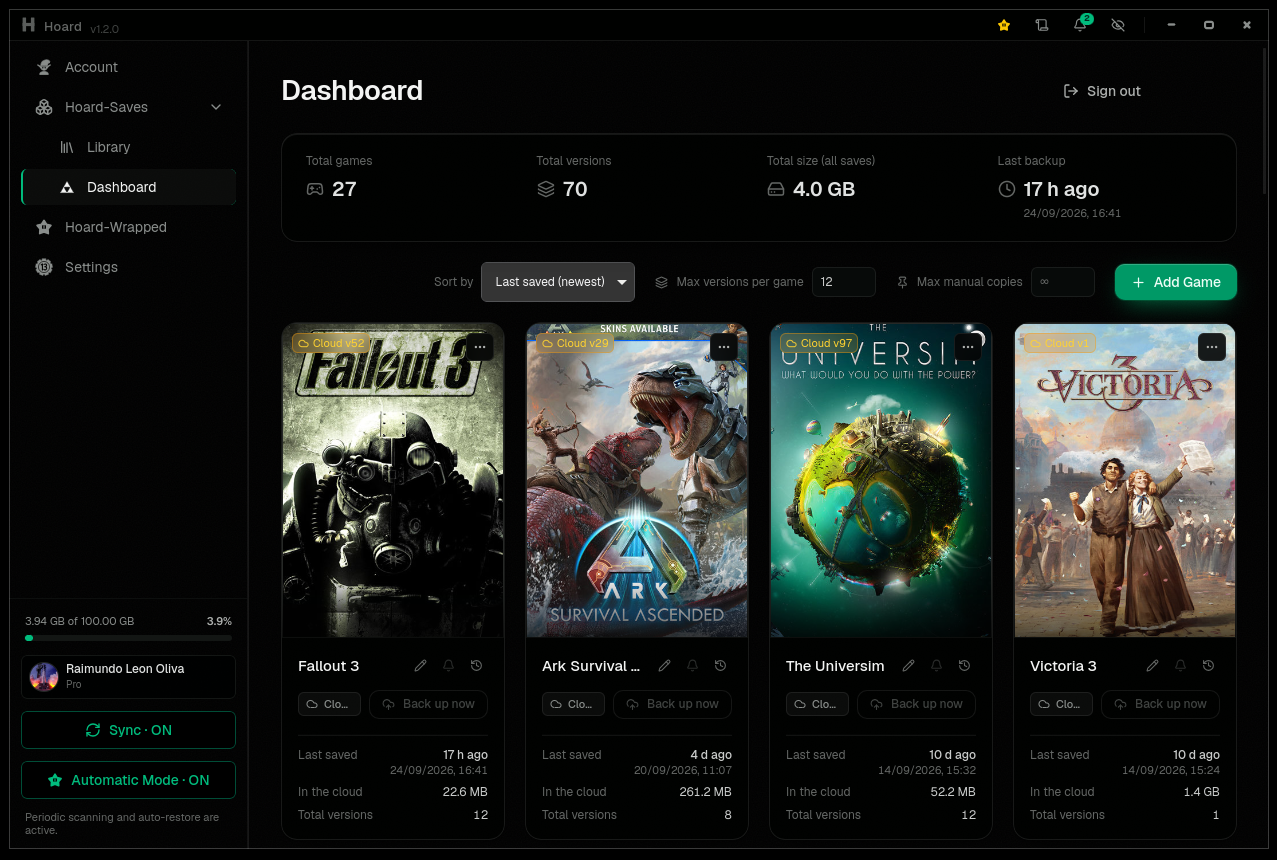Click the bell icon for Ark Survival
This screenshot has height=860, width=1277.
[x=692, y=666]
